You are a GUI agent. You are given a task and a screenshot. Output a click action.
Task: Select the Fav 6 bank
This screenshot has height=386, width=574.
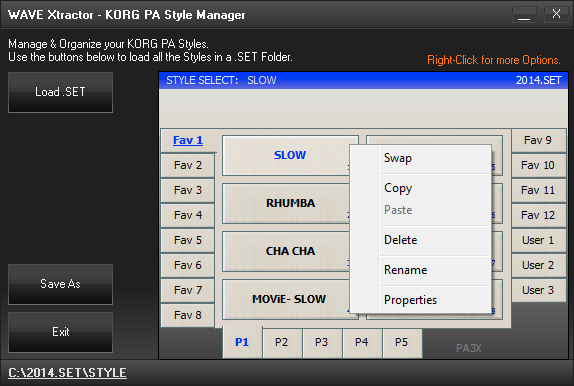pyautogui.click(x=188, y=265)
